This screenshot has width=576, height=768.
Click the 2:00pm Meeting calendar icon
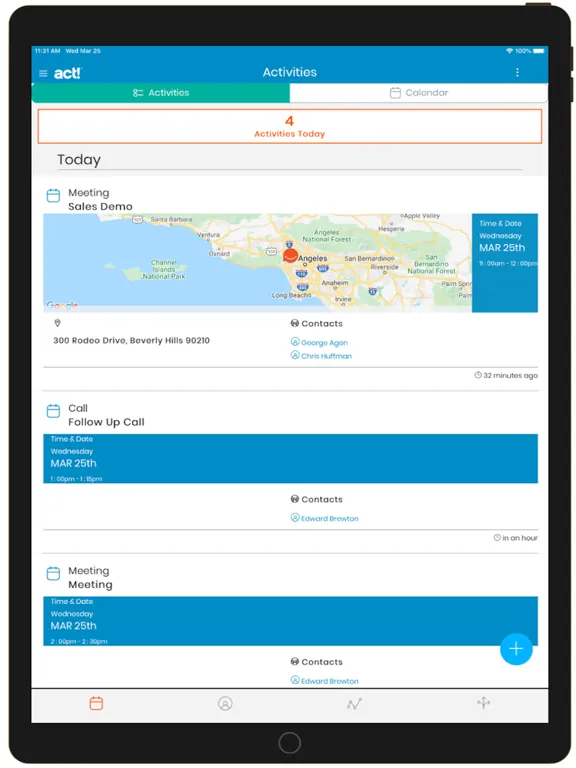(53, 574)
